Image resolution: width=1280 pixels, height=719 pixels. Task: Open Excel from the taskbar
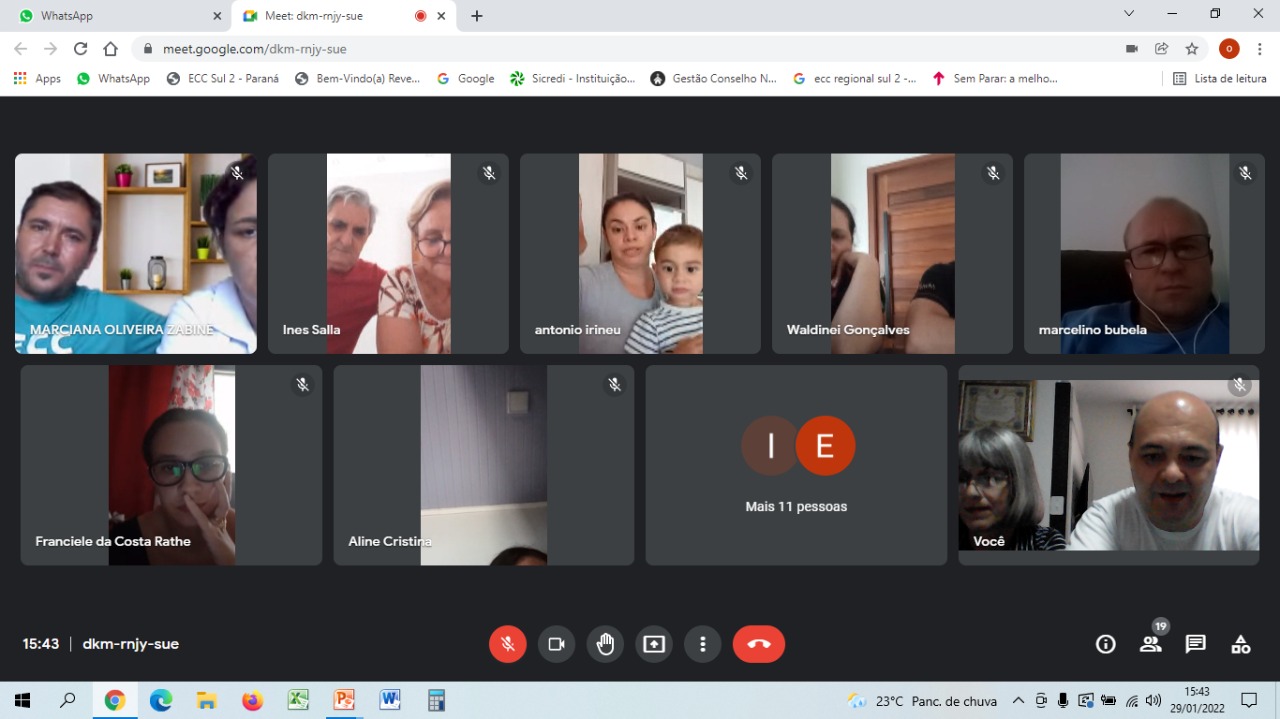tap(298, 701)
